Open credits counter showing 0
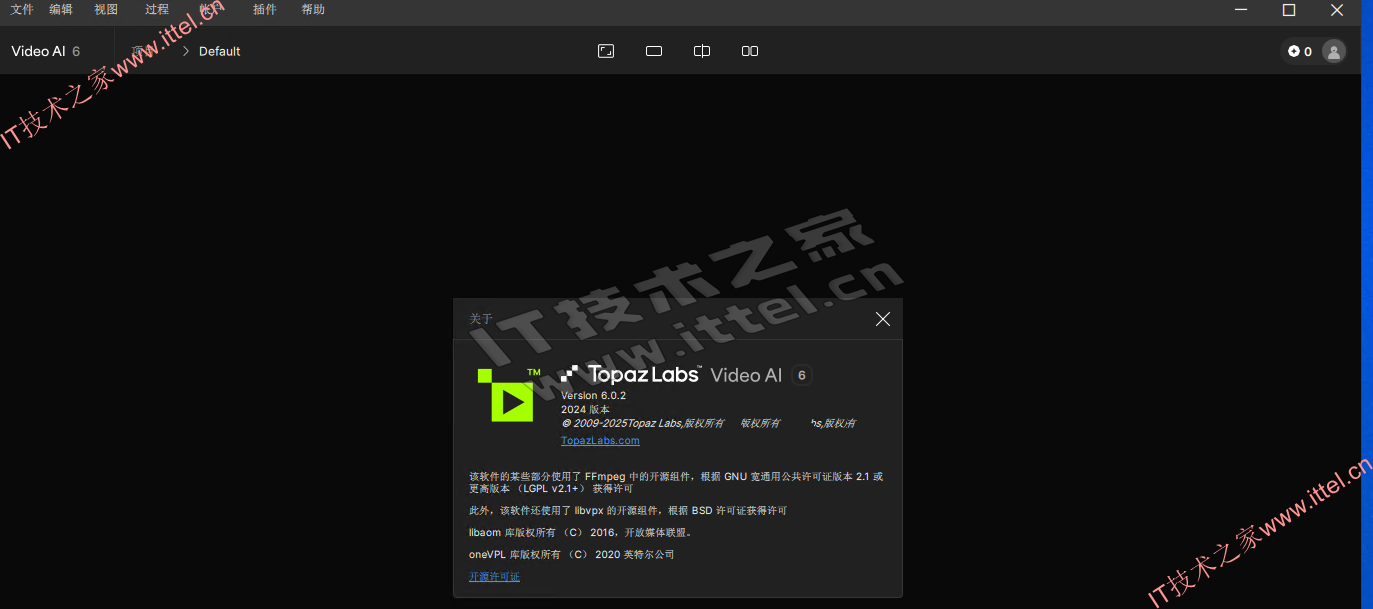1373x609 pixels. 1300,51
